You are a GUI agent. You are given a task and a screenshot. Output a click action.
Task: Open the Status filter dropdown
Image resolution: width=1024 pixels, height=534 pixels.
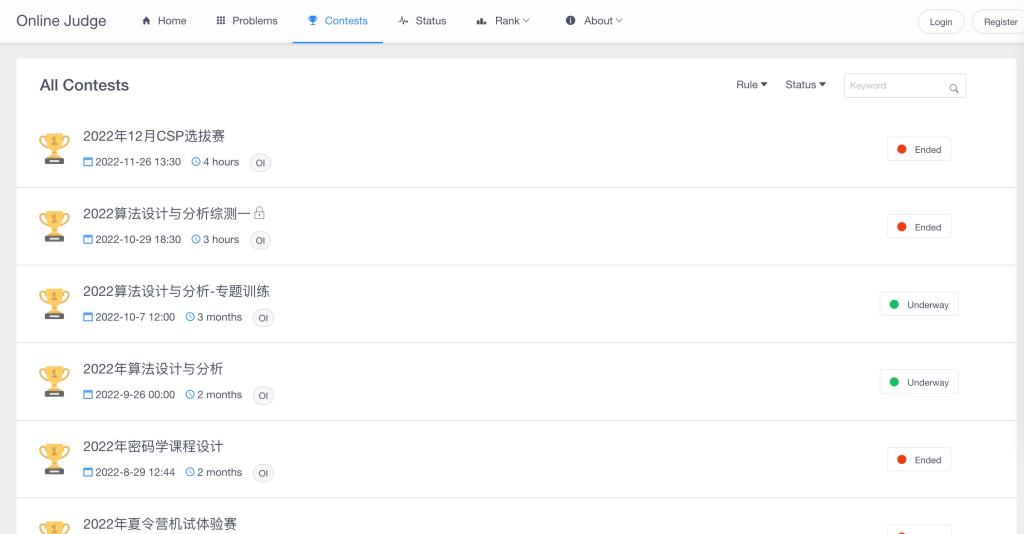(805, 85)
